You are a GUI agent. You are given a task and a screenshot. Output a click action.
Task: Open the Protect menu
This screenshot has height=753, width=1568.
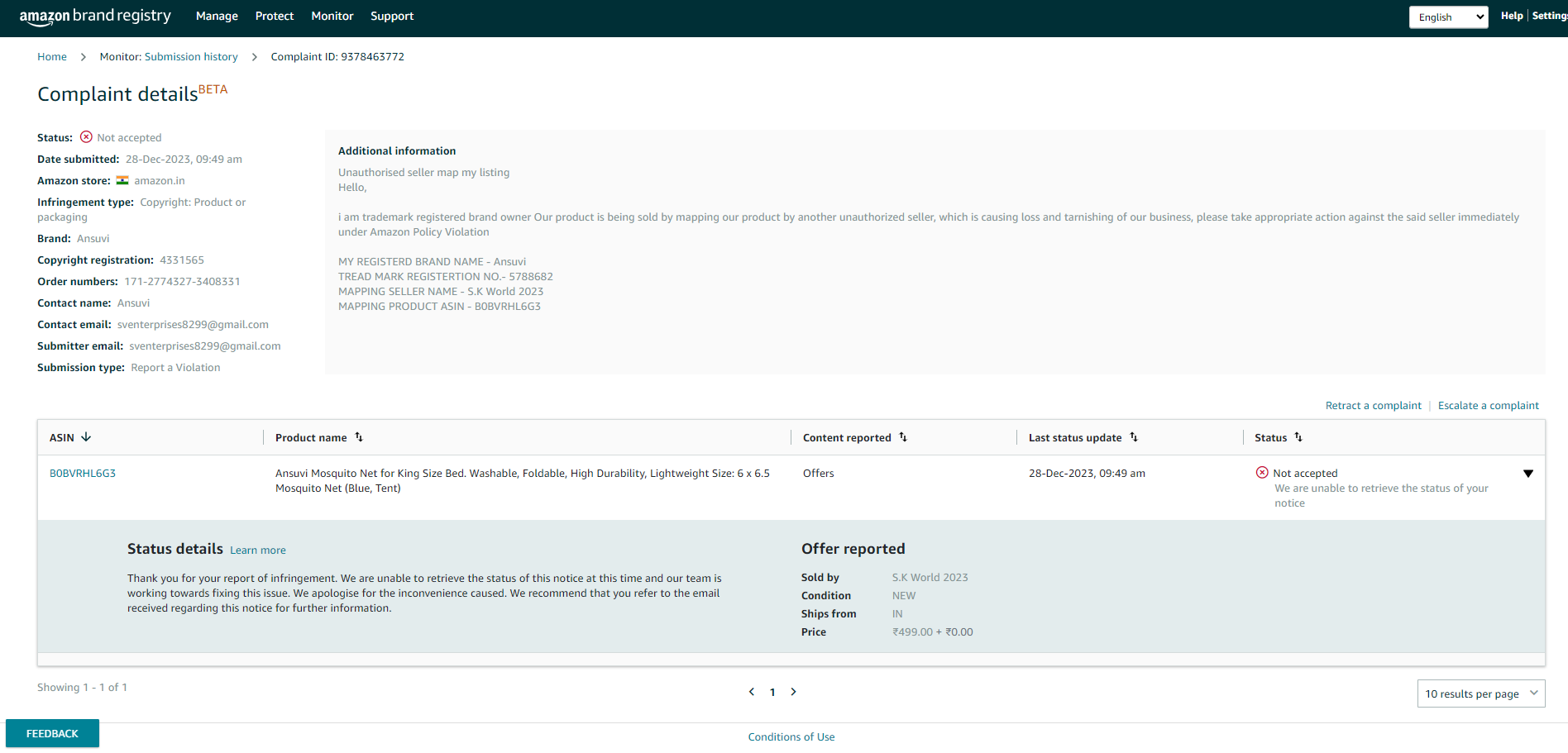coord(275,16)
